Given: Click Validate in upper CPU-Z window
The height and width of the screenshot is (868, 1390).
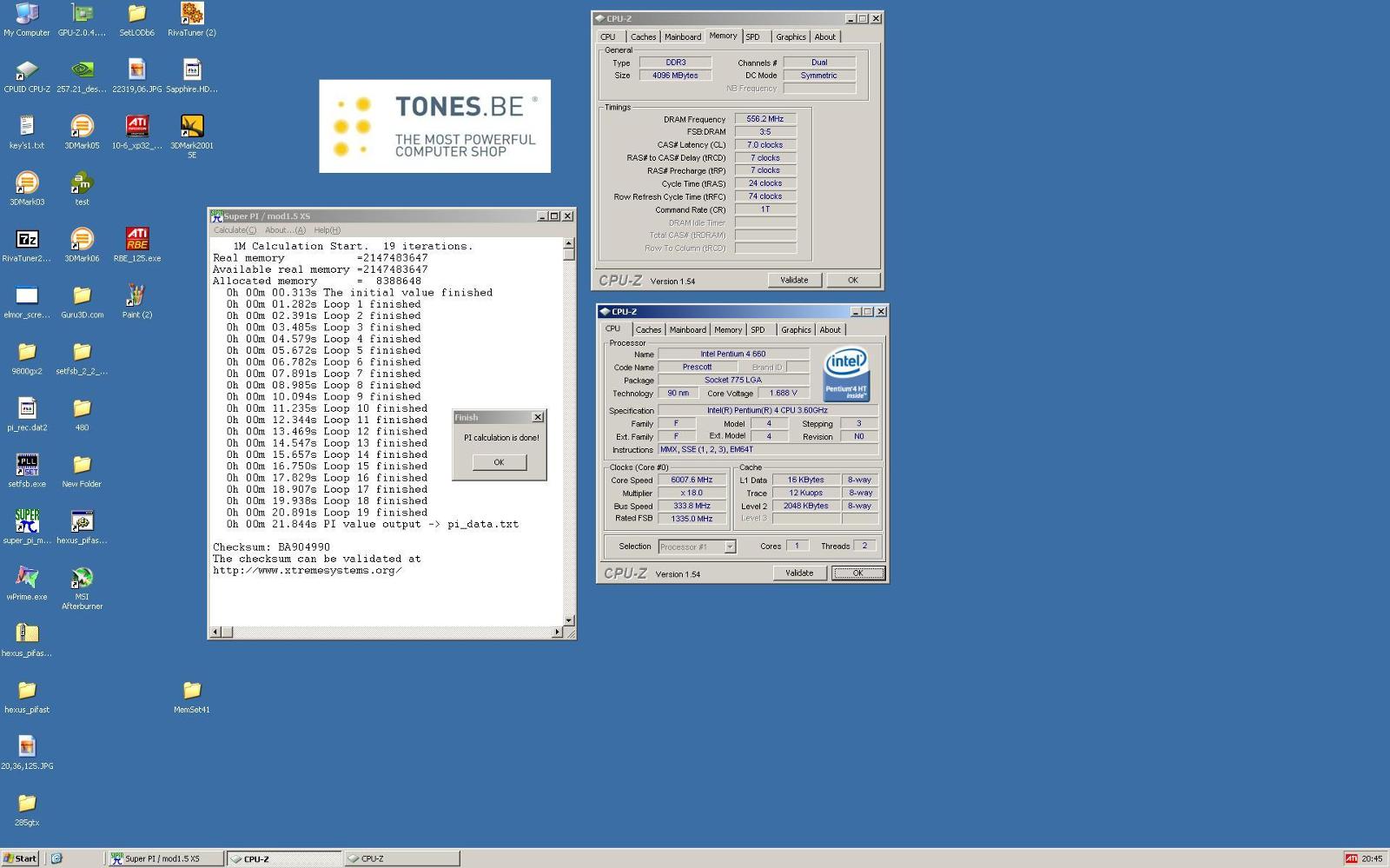Looking at the screenshot, I should coord(794,280).
